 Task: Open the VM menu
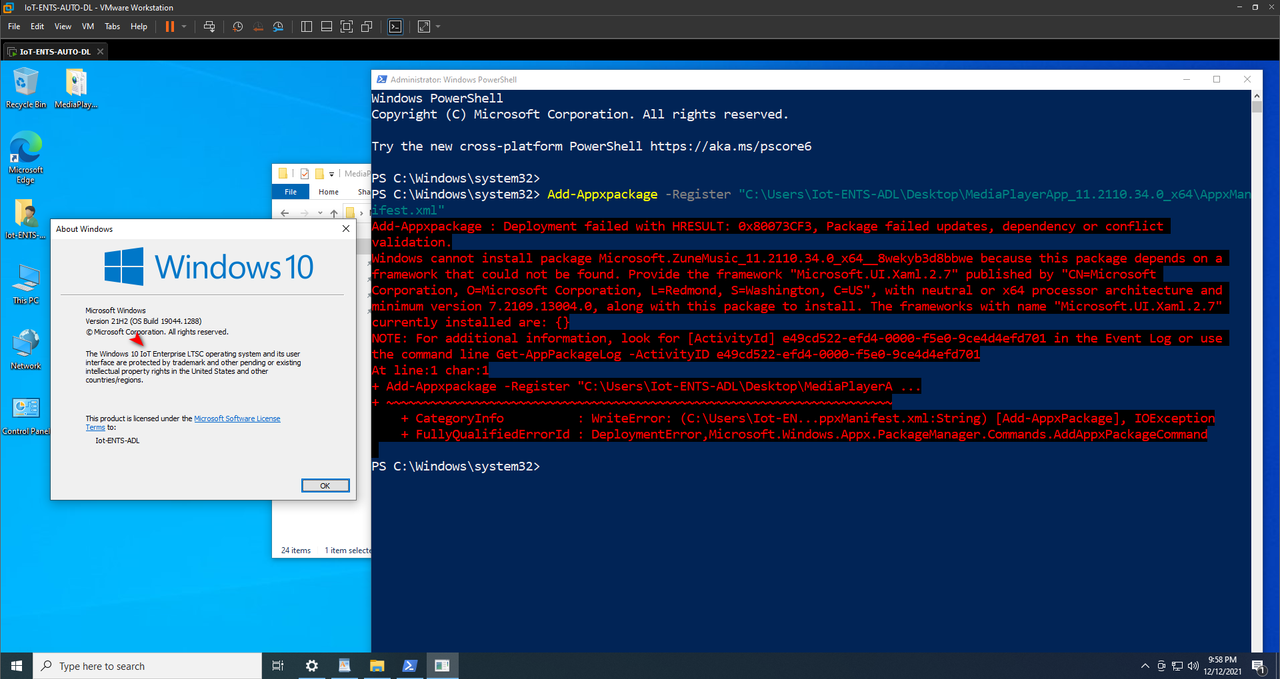(x=86, y=26)
